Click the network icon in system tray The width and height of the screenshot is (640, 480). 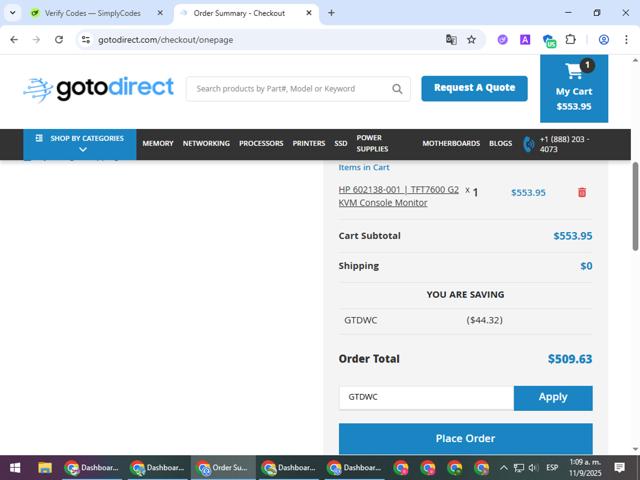[519, 468]
